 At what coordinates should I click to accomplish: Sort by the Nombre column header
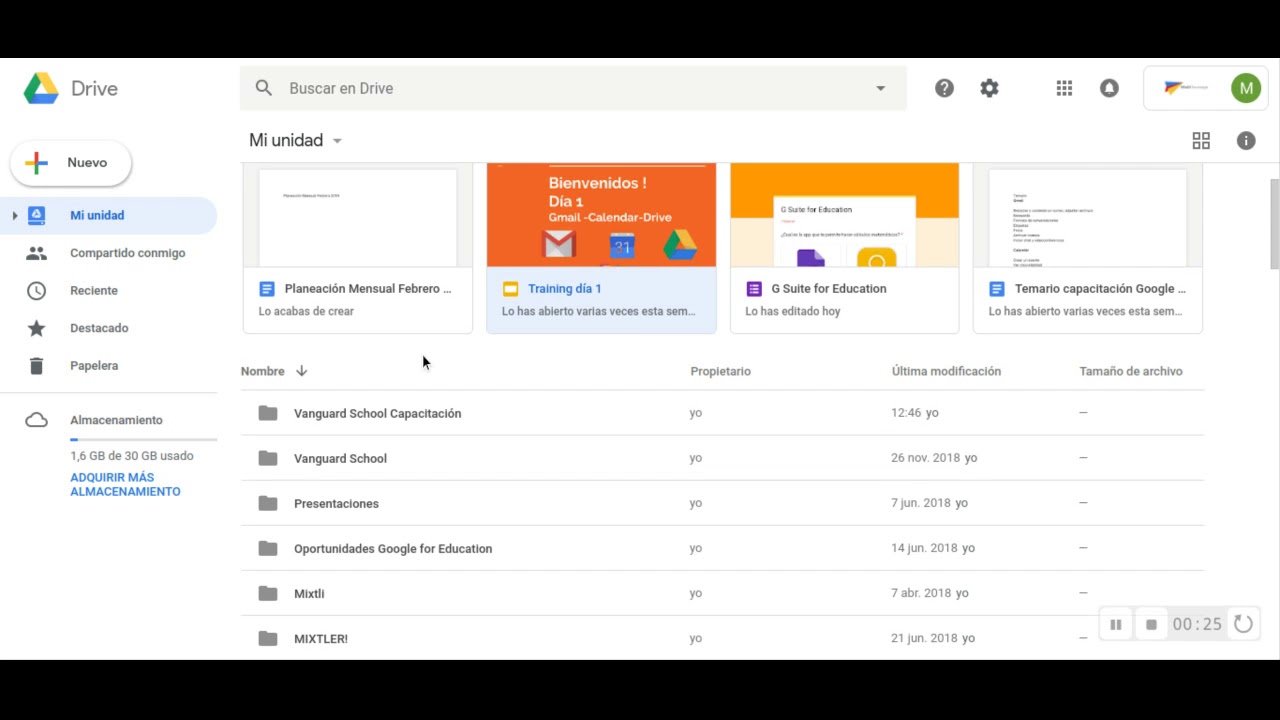(x=263, y=371)
